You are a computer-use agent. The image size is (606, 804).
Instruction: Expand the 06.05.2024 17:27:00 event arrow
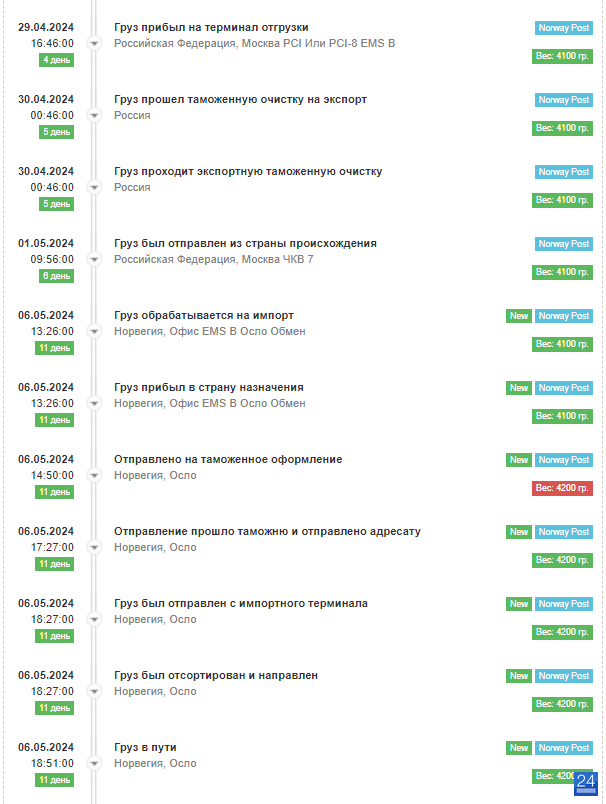(94, 548)
